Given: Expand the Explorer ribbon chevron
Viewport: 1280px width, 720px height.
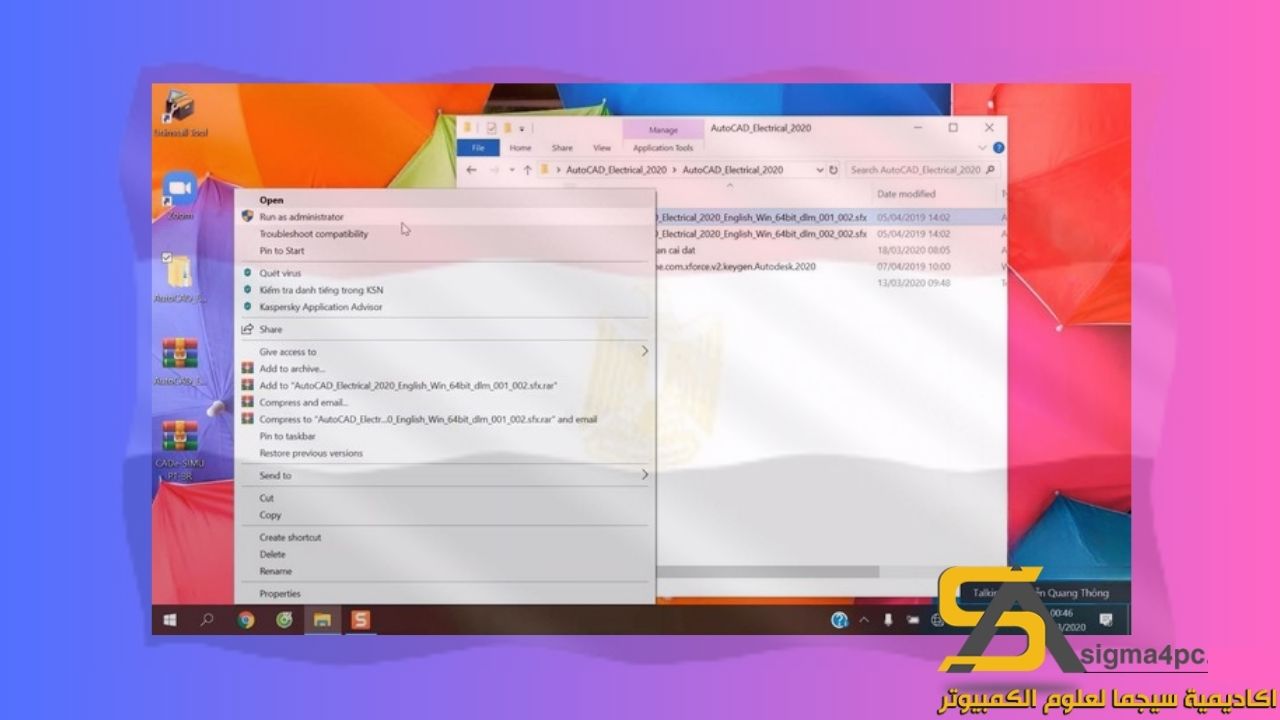Looking at the screenshot, I should (x=984, y=147).
